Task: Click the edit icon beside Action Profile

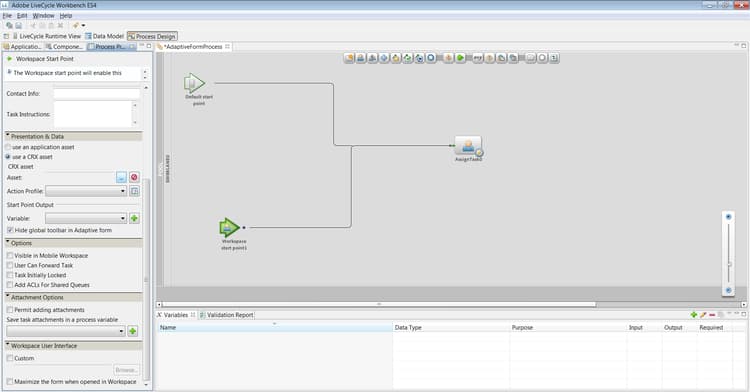Action: tap(134, 191)
